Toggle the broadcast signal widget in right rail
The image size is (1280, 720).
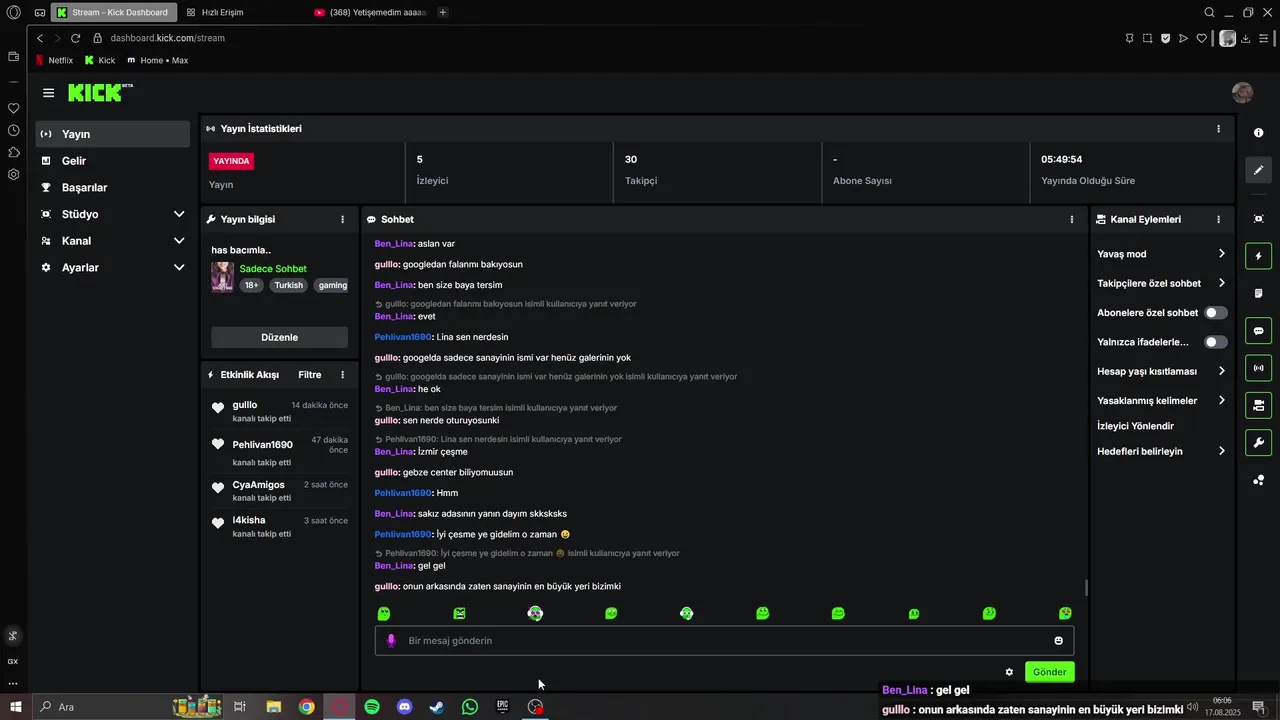click(1258, 368)
